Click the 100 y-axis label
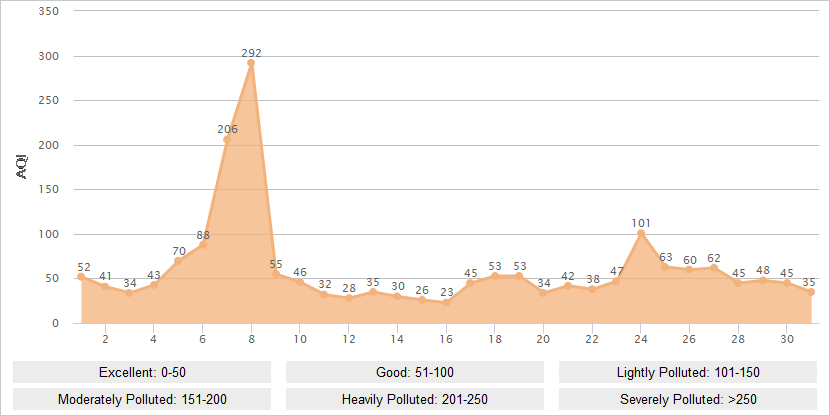 pyautogui.click(x=49, y=234)
